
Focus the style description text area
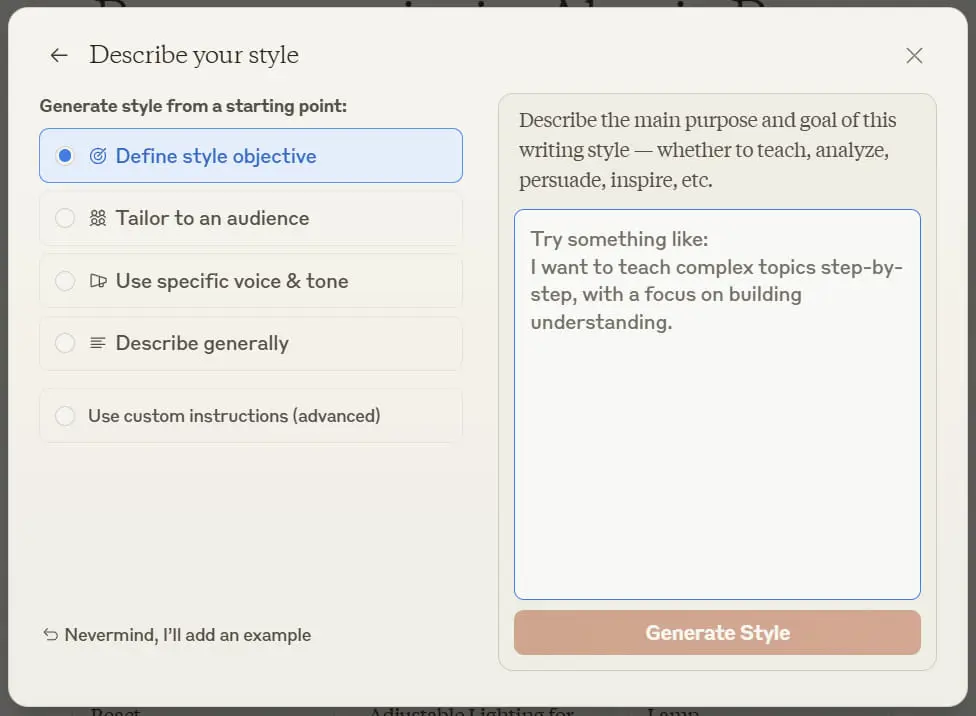(x=717, y=405)
